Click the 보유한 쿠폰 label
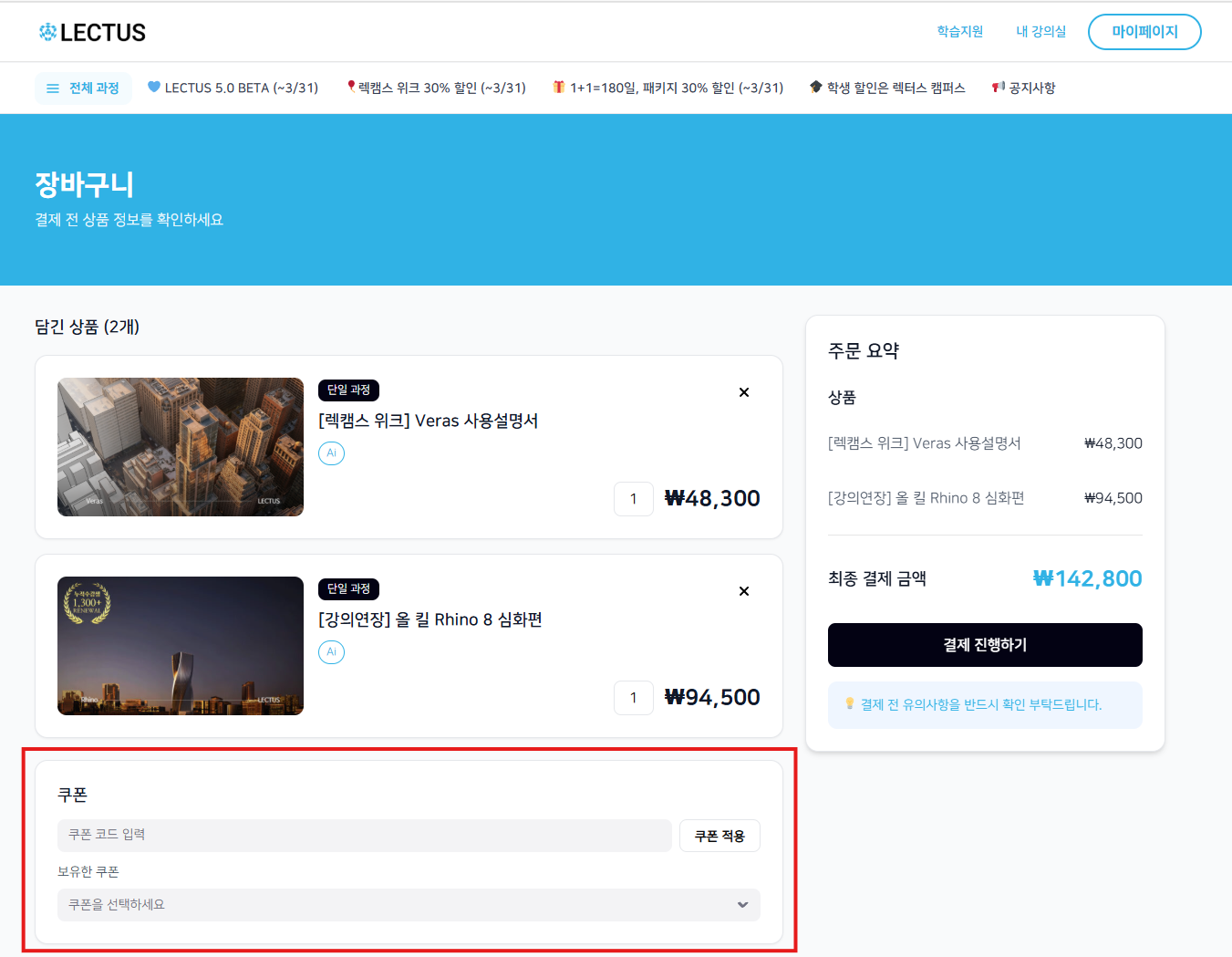The height and width of the screenshot is (957, 1232). pos(88,872)
